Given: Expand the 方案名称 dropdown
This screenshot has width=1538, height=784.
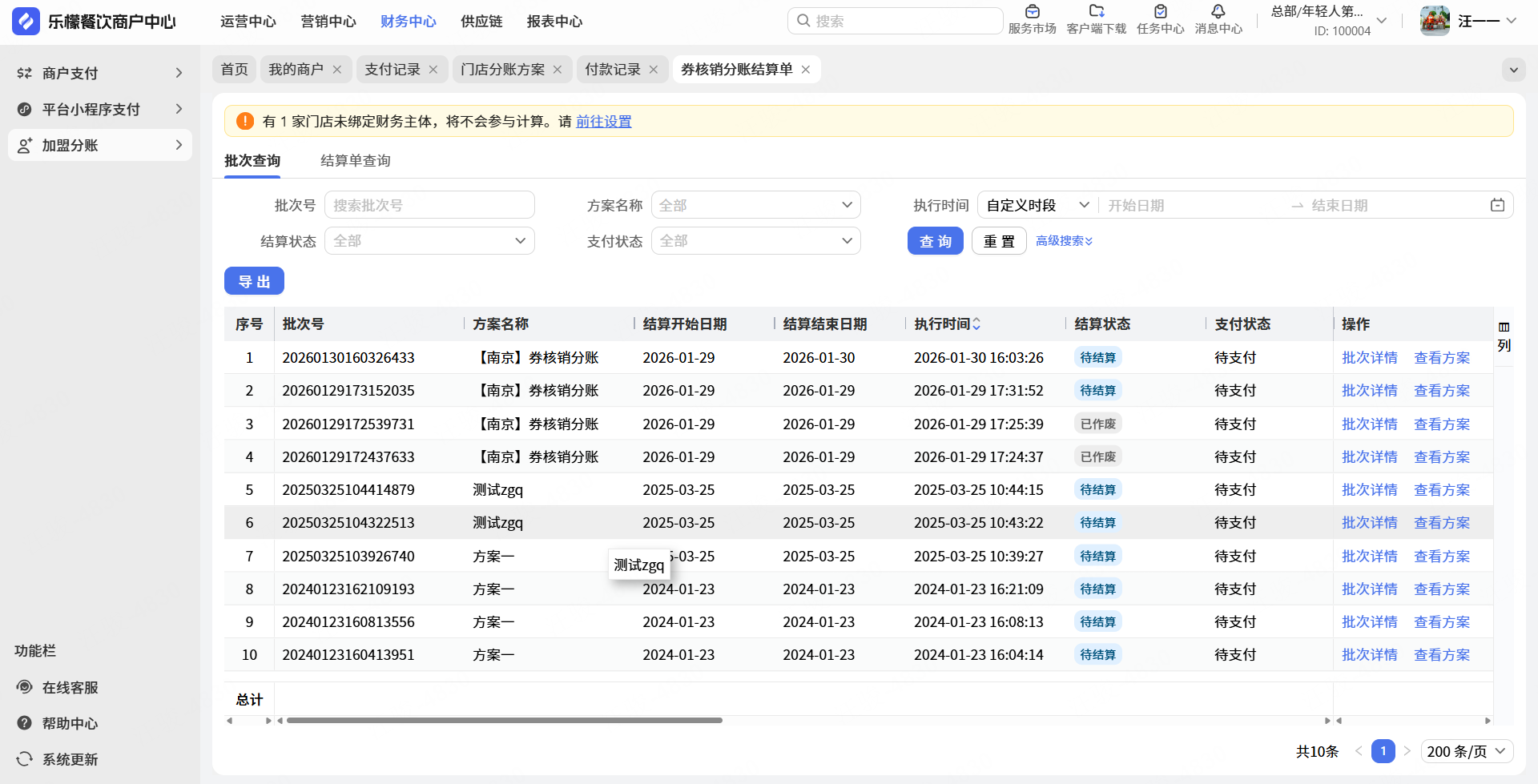Looking at the screenshot, I should pyautogui.click(x=755, y=205).
